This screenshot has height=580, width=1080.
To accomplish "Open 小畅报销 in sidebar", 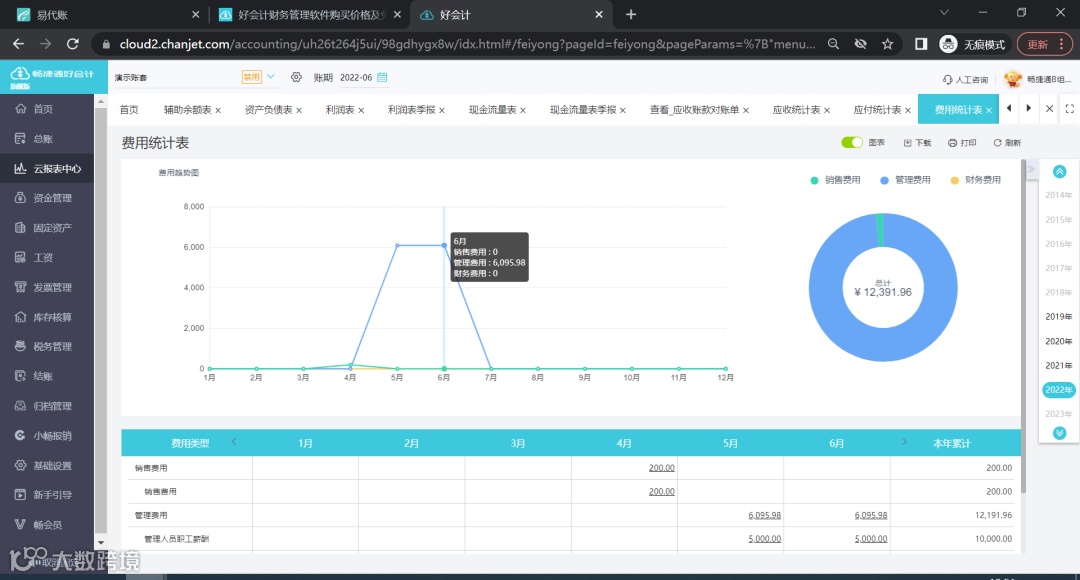I will point(48,435).
